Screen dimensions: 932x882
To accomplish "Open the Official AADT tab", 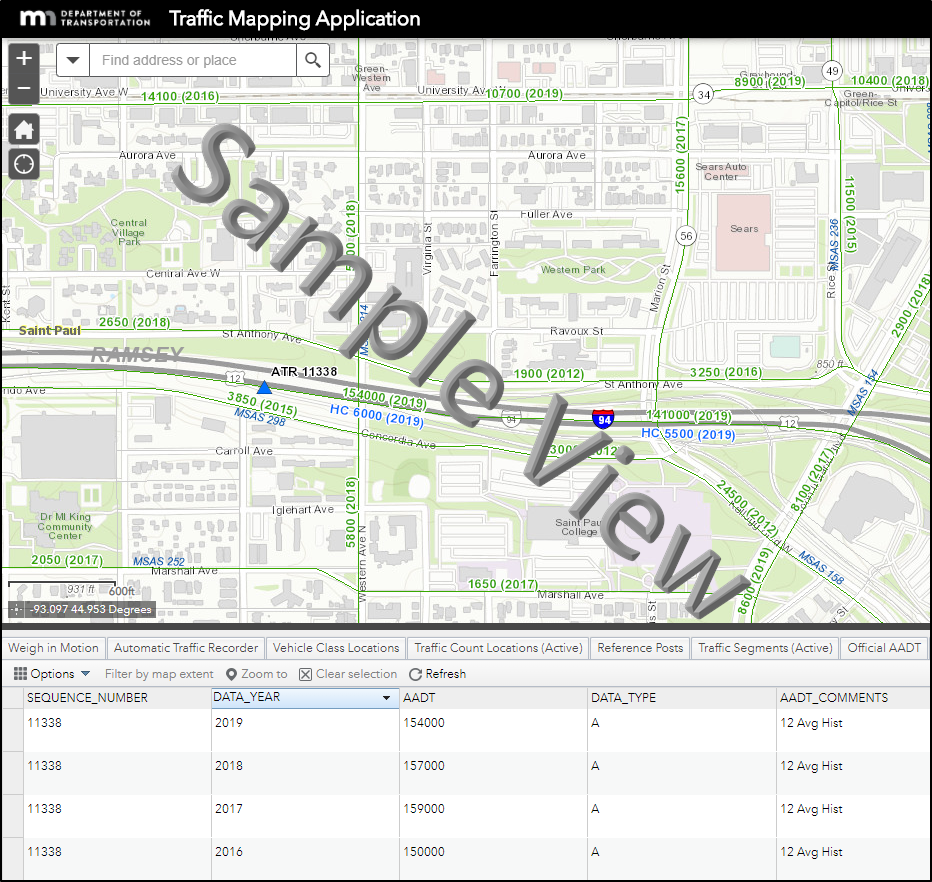I will click(x=884, y=647).
